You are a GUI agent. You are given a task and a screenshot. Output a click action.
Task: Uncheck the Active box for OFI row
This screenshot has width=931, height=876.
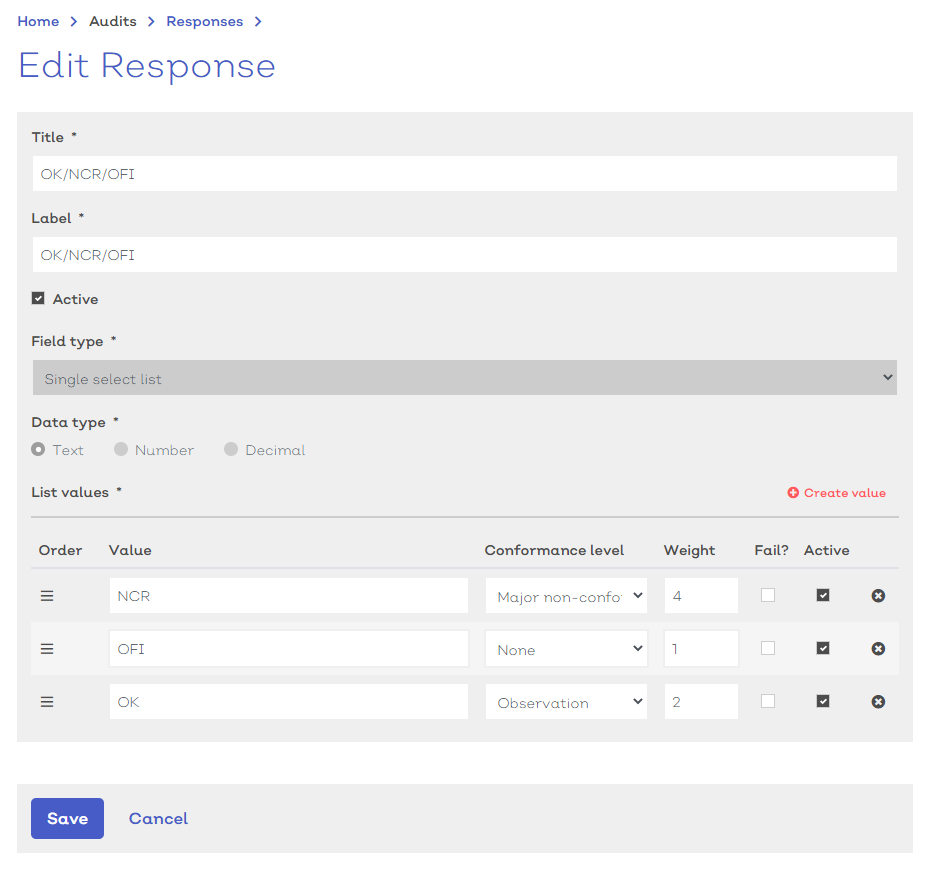[822, 648]
